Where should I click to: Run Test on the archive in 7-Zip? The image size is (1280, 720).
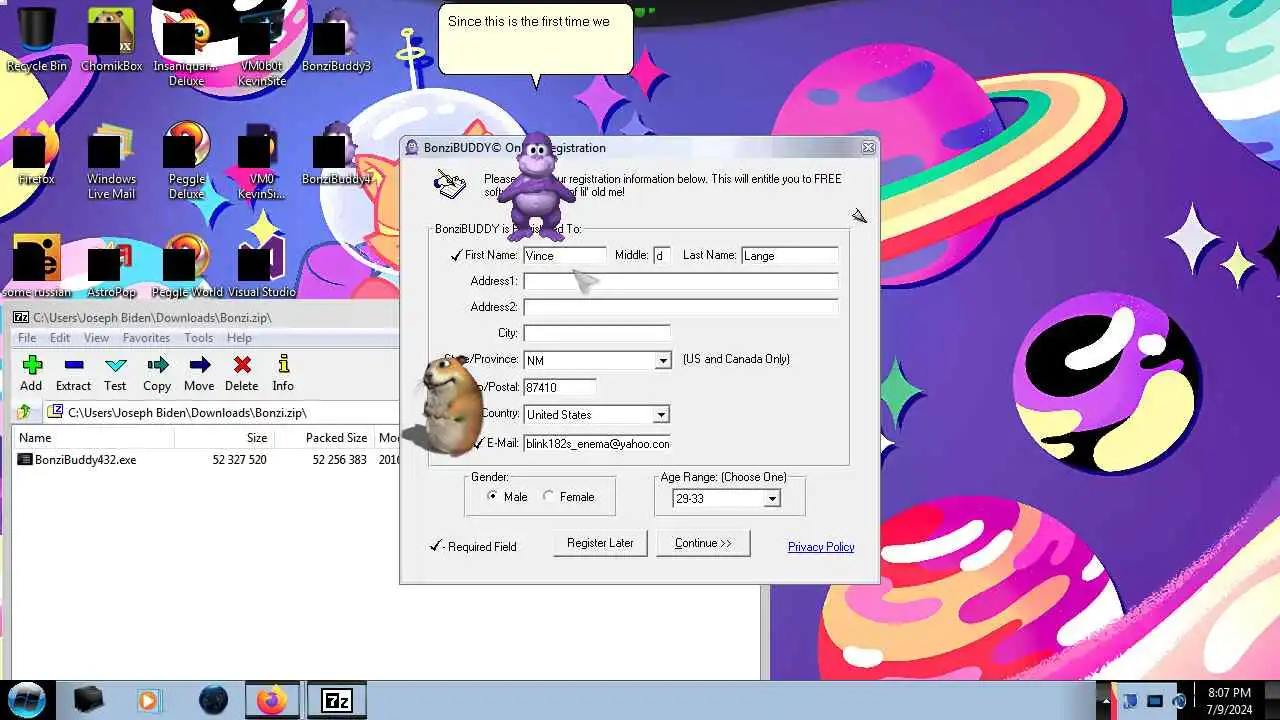coord(115,373)
